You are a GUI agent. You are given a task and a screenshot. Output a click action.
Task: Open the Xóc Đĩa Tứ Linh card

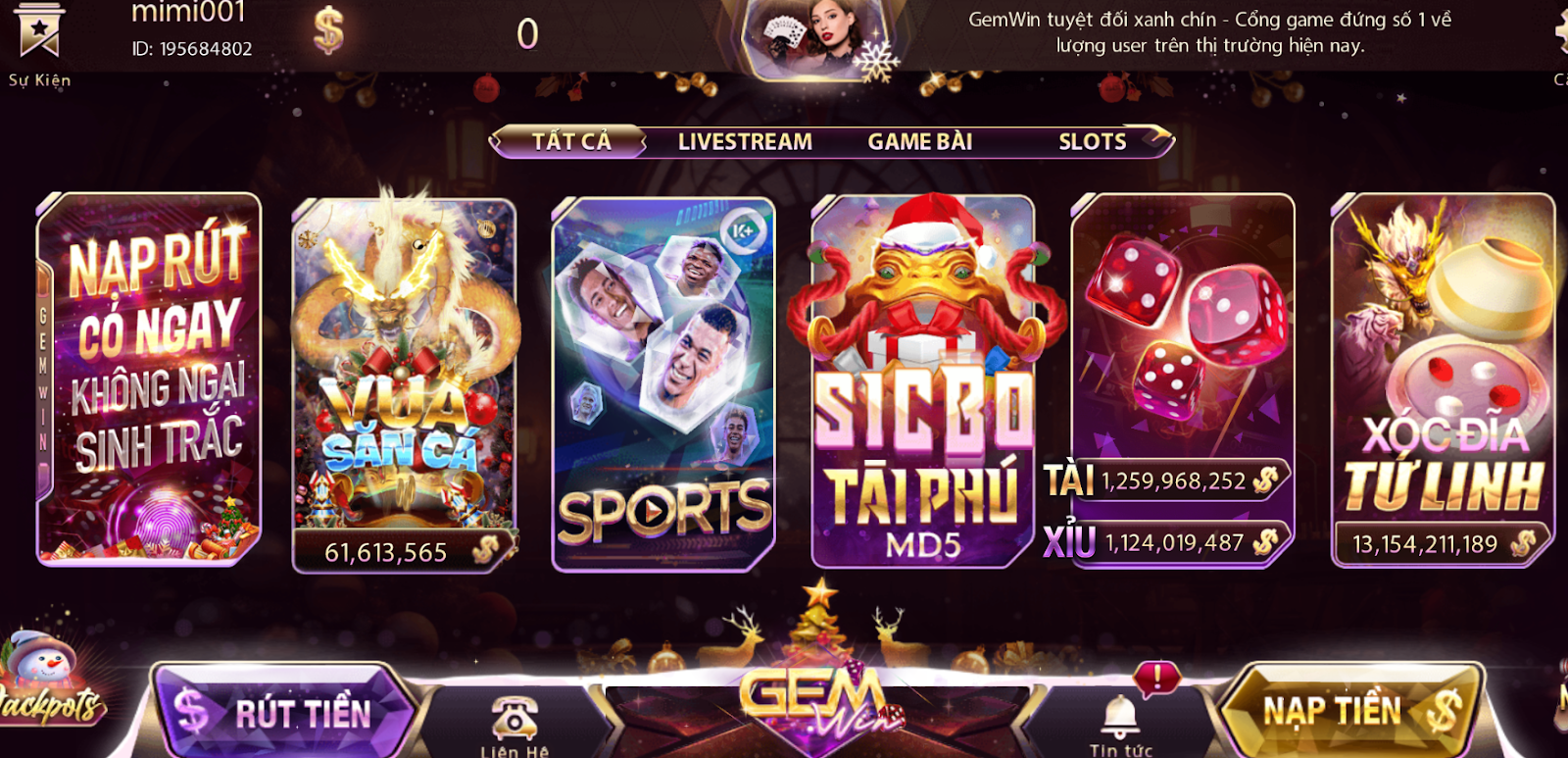click(1443, 380)
